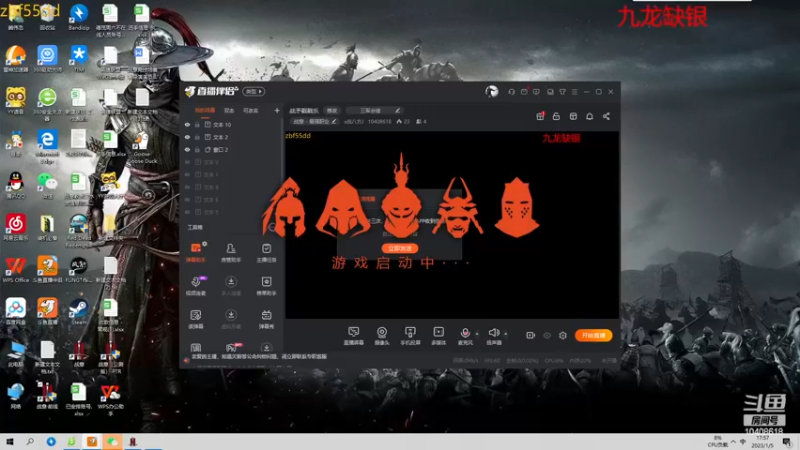Open the hamburger menu in title bar

click(574, 92)
